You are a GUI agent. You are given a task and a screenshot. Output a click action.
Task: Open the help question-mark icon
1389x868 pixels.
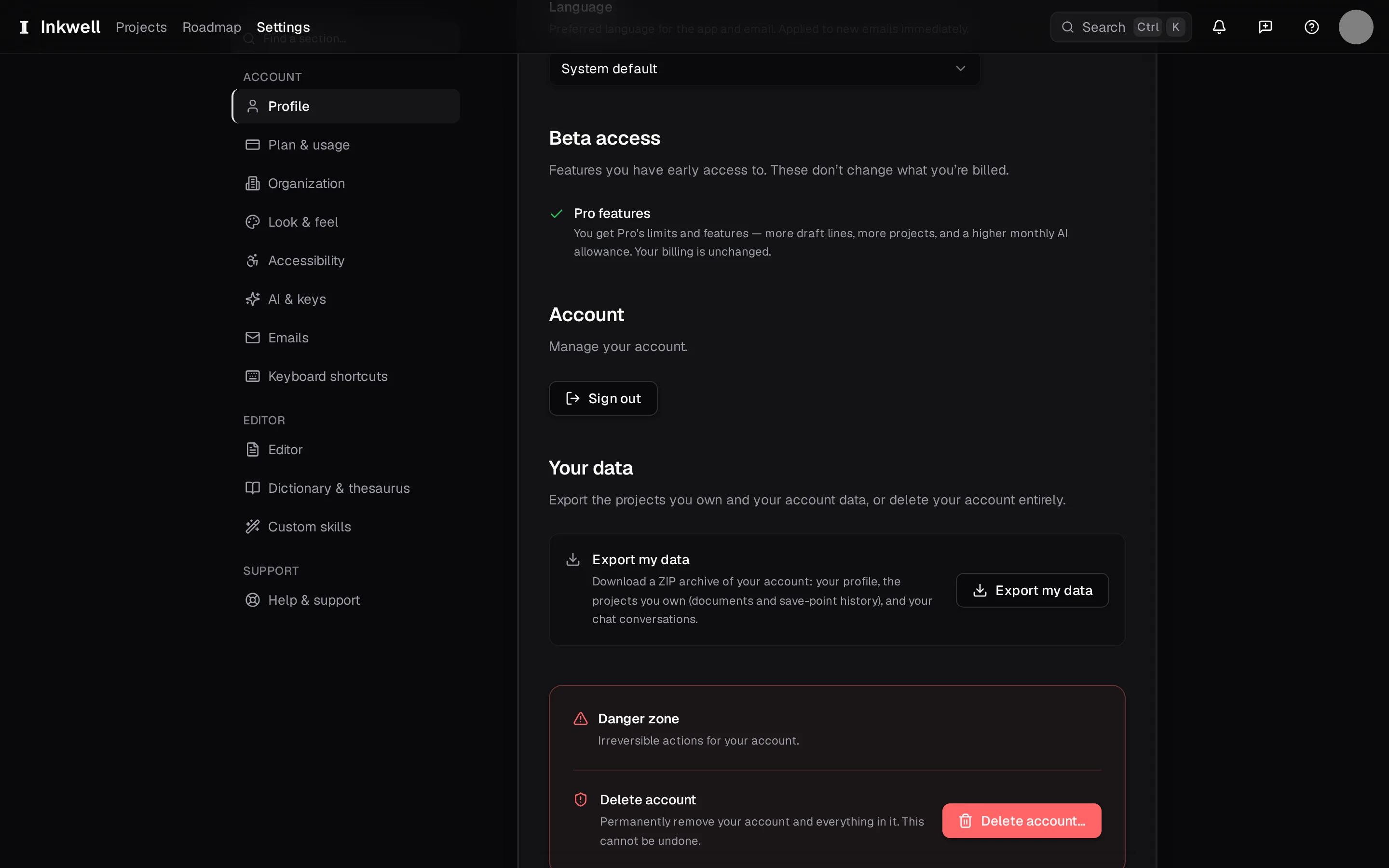(1311, 27)
